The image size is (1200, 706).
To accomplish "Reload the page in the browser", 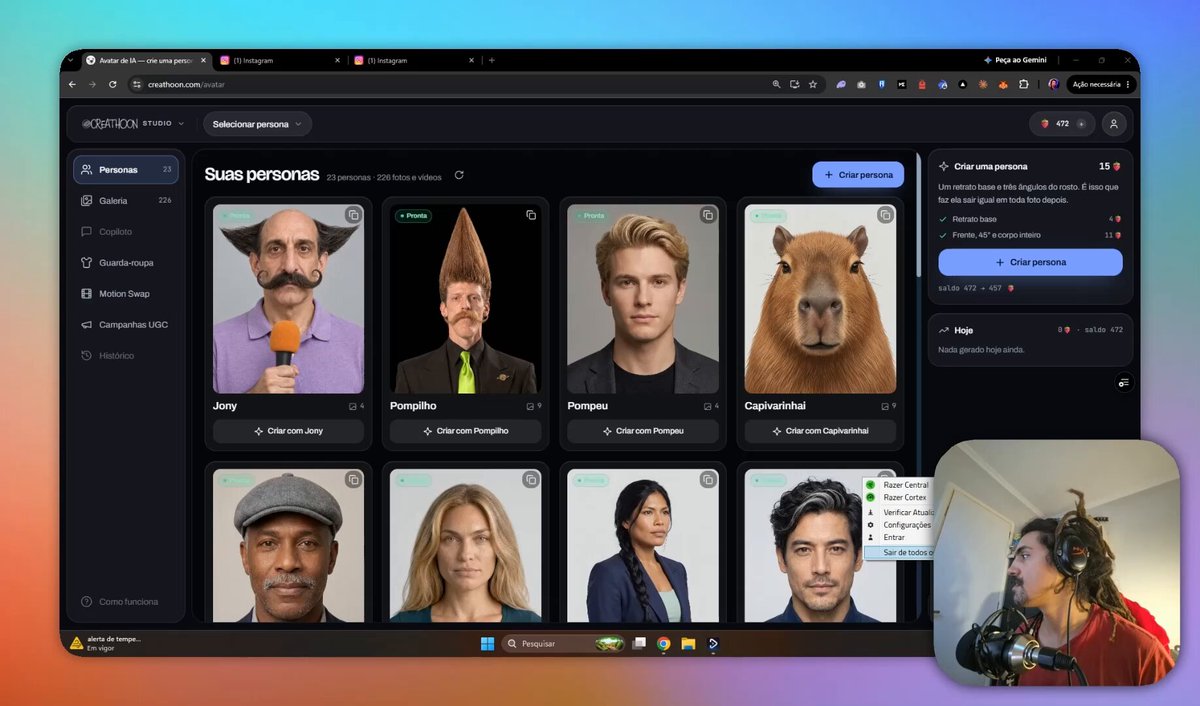I will (112, 85).
